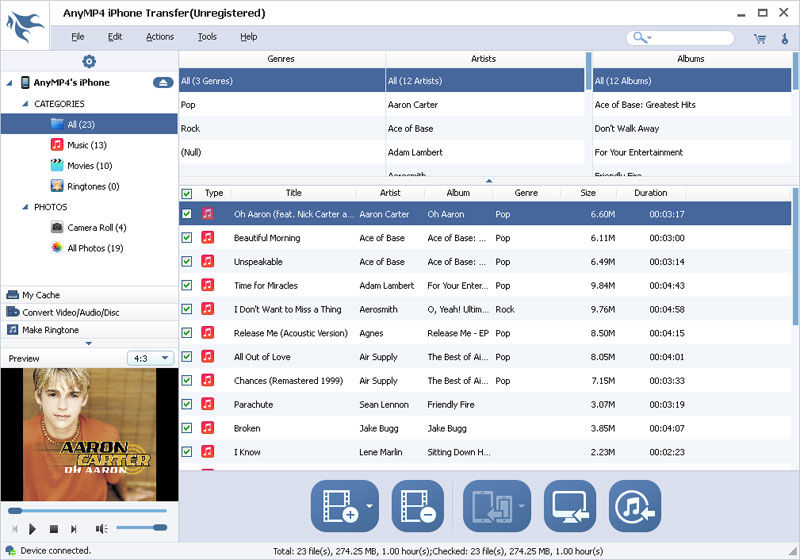Open My Cache panel
The image size is (800, 560).
pyautogui.click(x=89, y=295)
